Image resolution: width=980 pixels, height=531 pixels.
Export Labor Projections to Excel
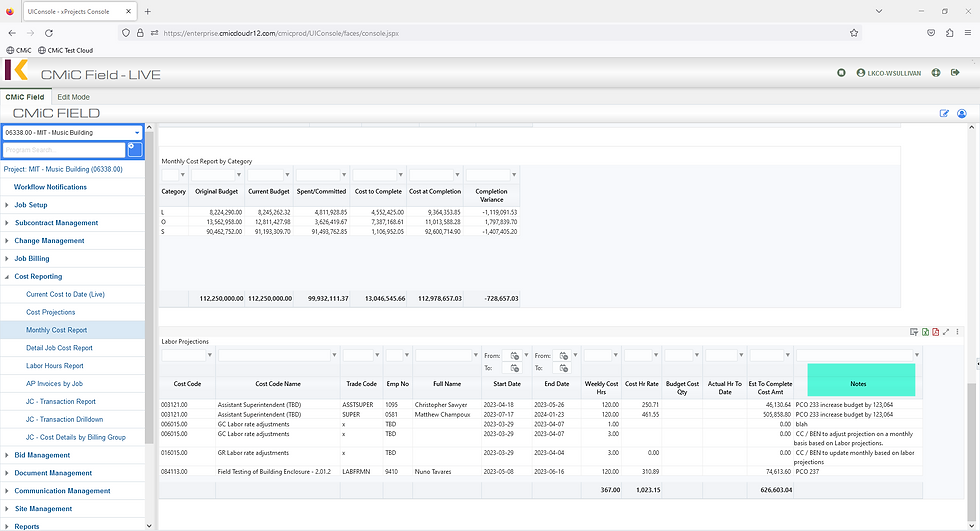pos(925,332)
